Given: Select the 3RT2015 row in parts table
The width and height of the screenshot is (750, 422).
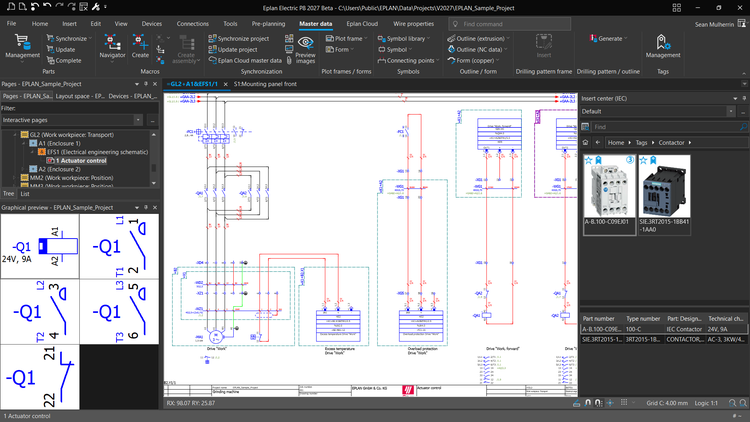Looking at the screenshot, I should point(664,339).
